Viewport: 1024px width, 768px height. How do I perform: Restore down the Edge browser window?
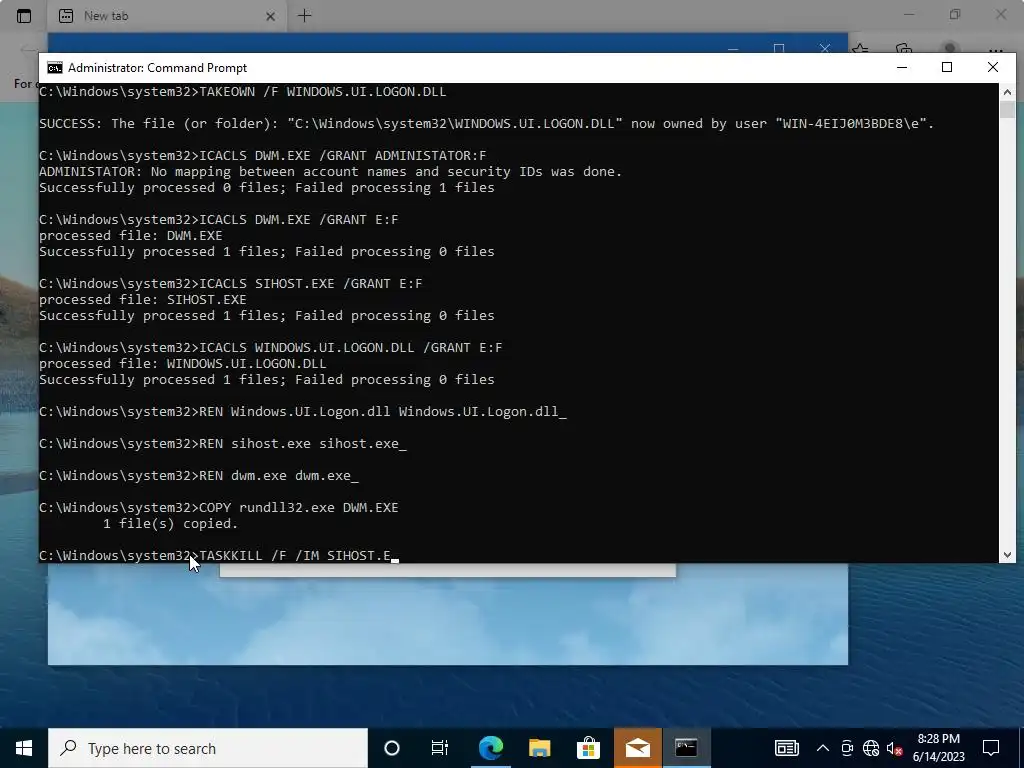955,14
